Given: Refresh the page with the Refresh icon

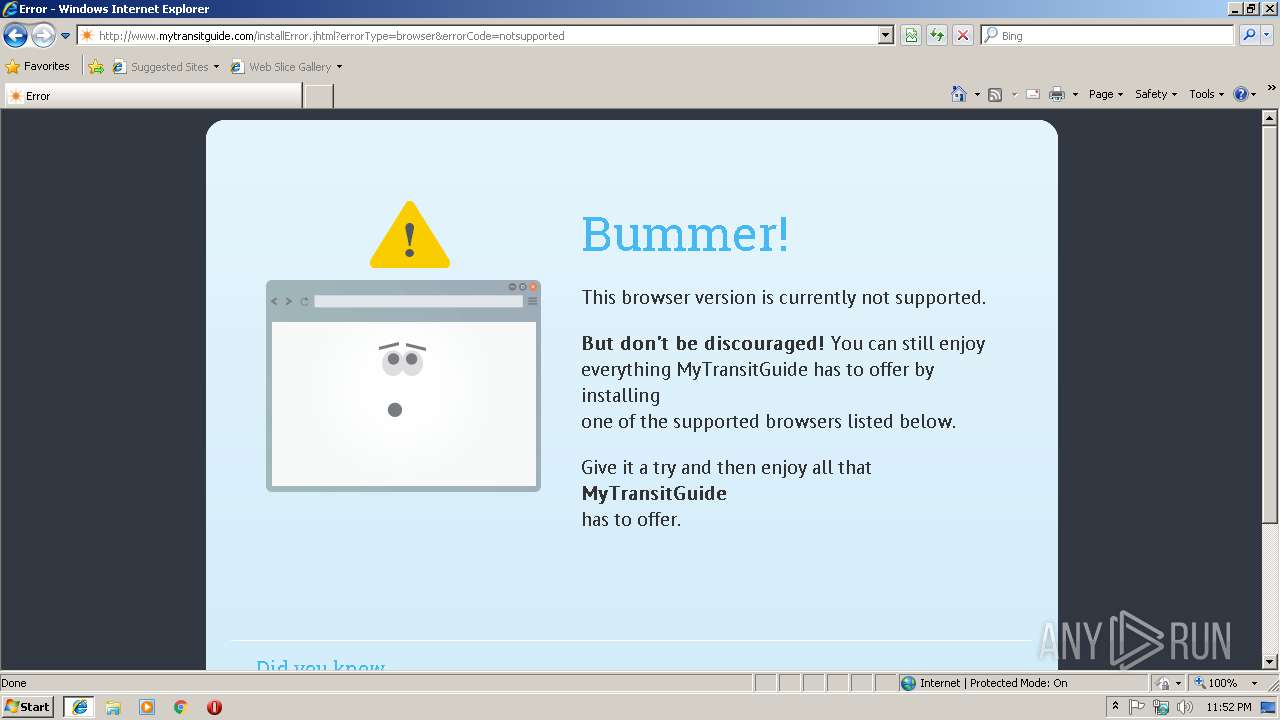Looking at the screenshot, I should (x=937, y=36).
